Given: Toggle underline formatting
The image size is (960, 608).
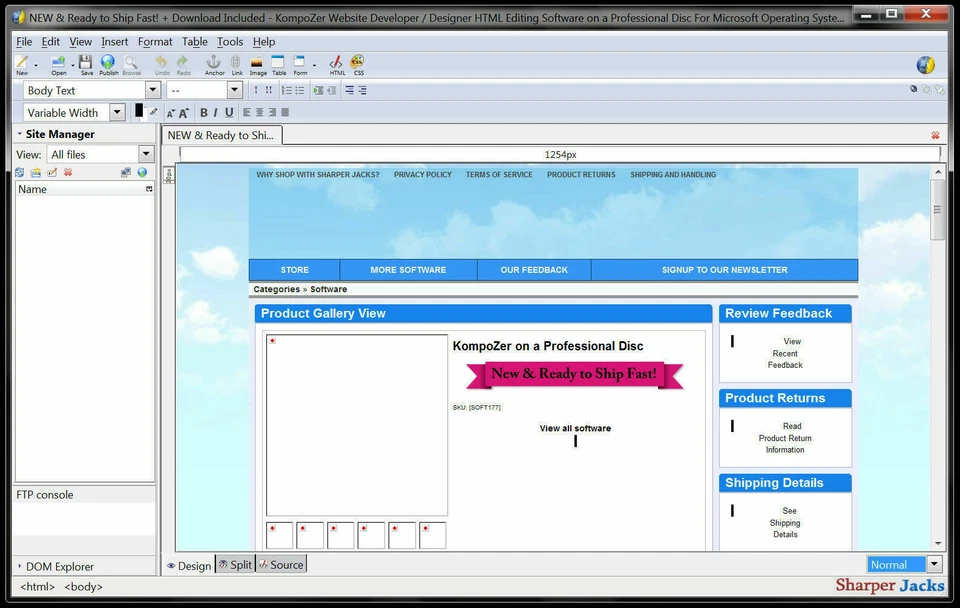Looking at the screenshot, I should pos(228,112).
